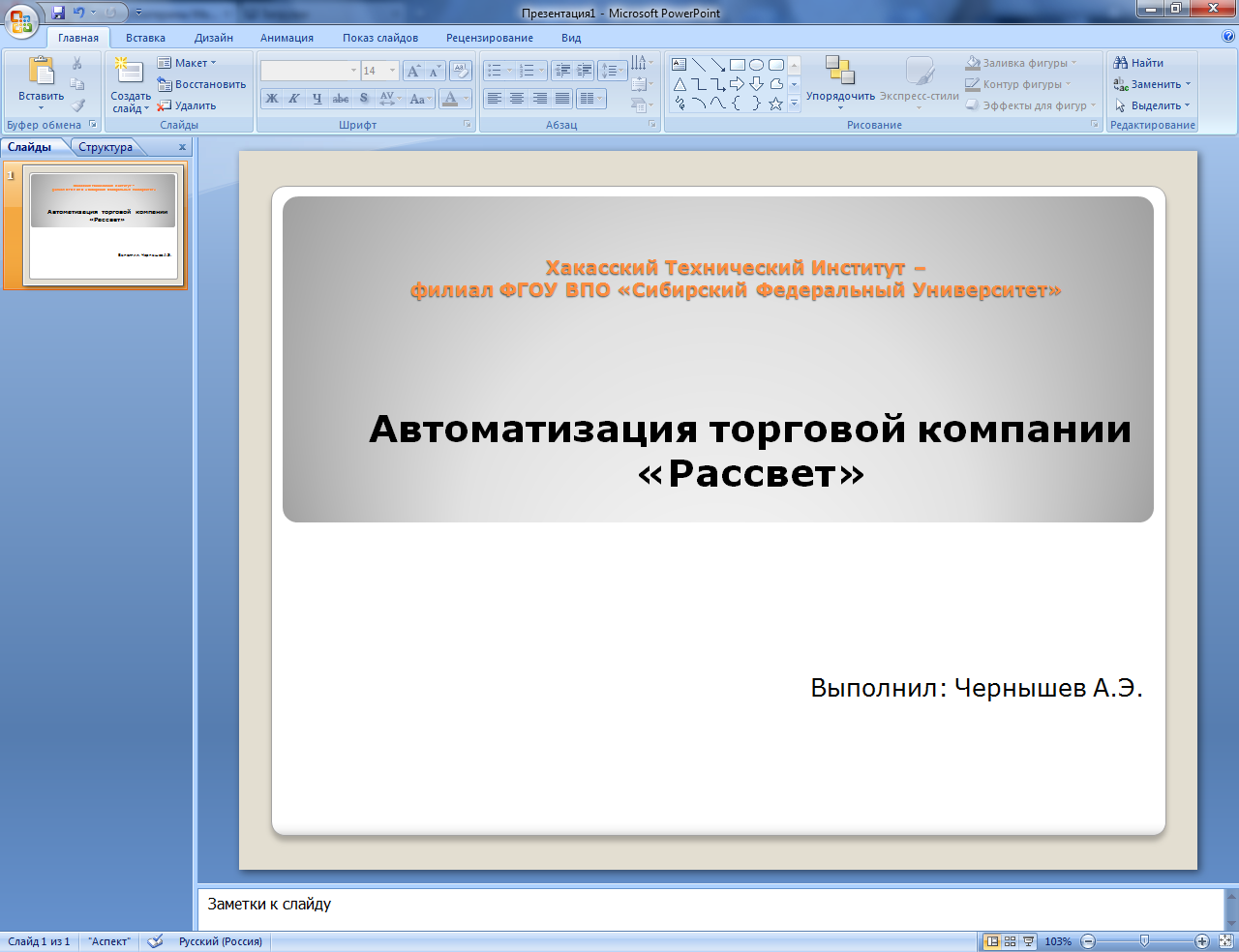Align text left in Абзац group
This screenshot has width=1239, height=952.
pos(495,99)
